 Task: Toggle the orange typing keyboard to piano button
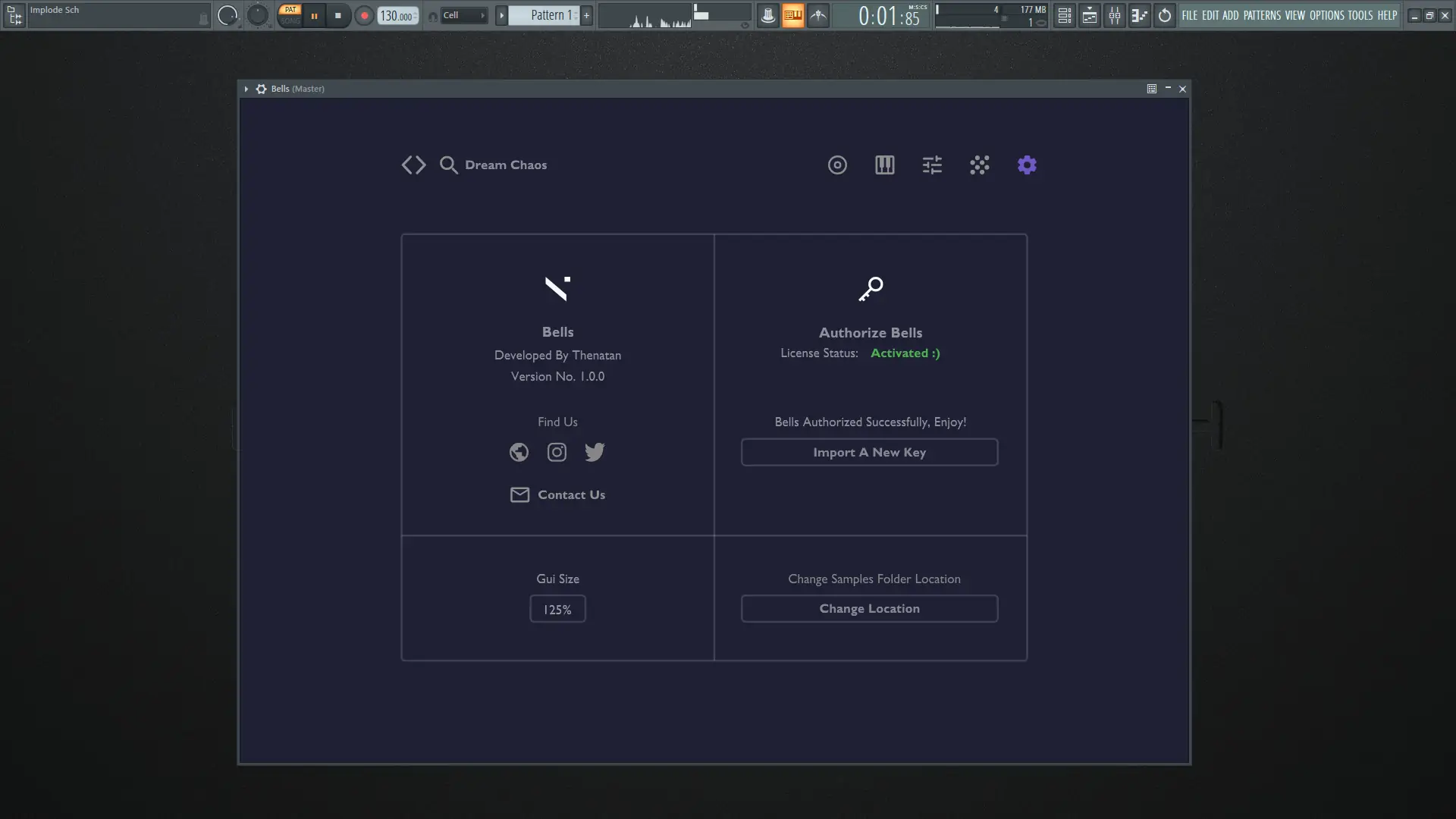tap(792, 15)
